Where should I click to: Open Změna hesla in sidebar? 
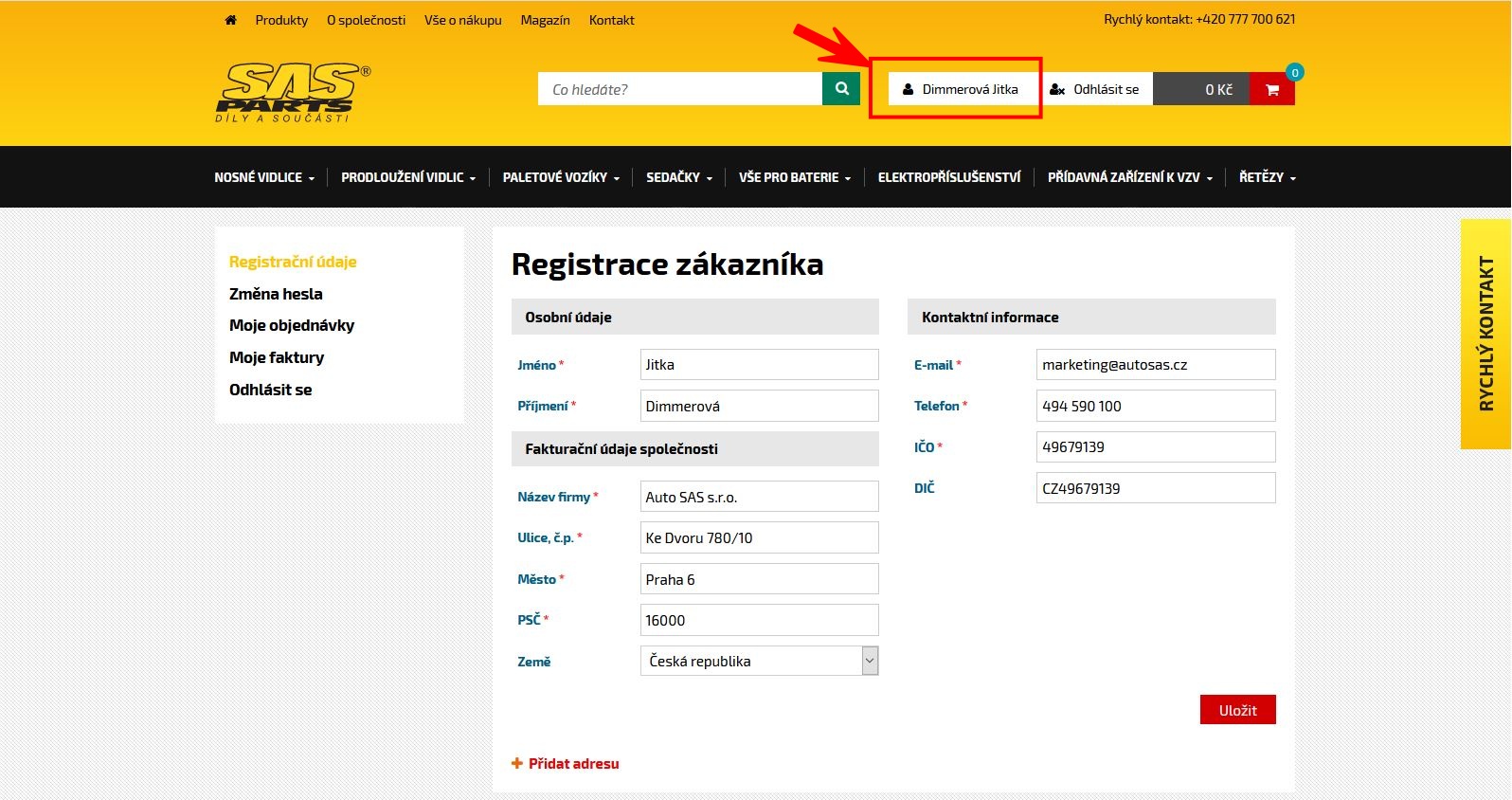pyautogui.click(x=276, y=294)
